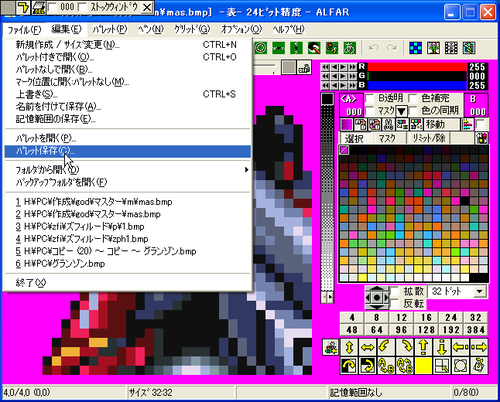Screen dimensions: 500x402
Task: Click the 128 size button
Action: pos(426,330)
